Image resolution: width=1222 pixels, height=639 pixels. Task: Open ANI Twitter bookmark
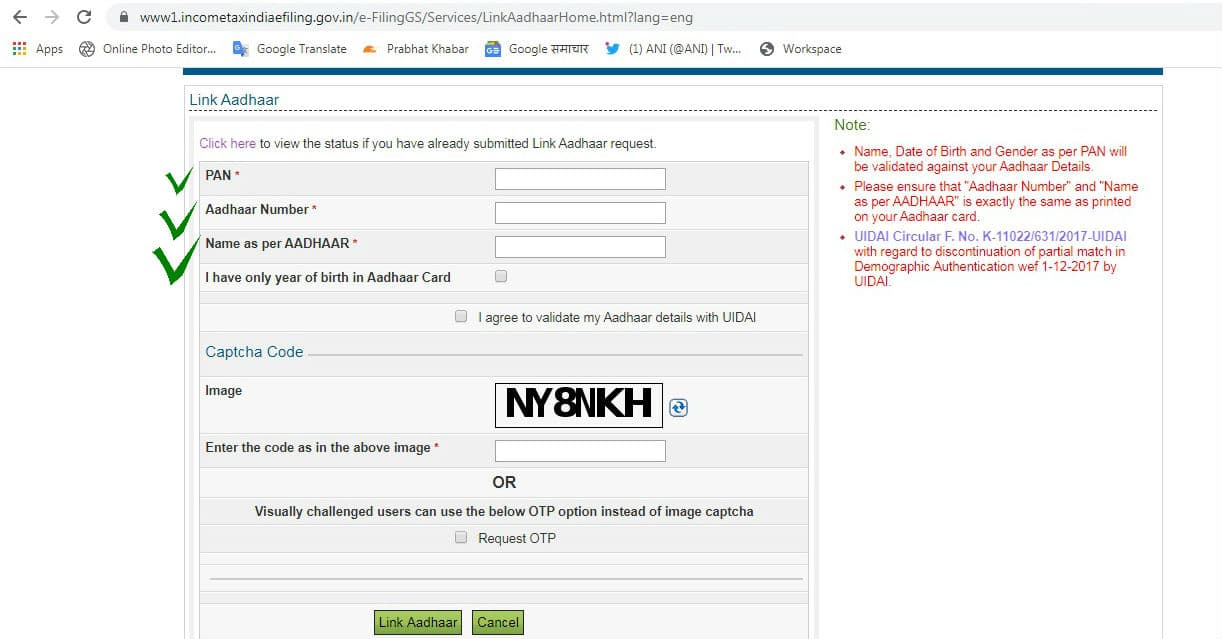[x=673, y=49]
